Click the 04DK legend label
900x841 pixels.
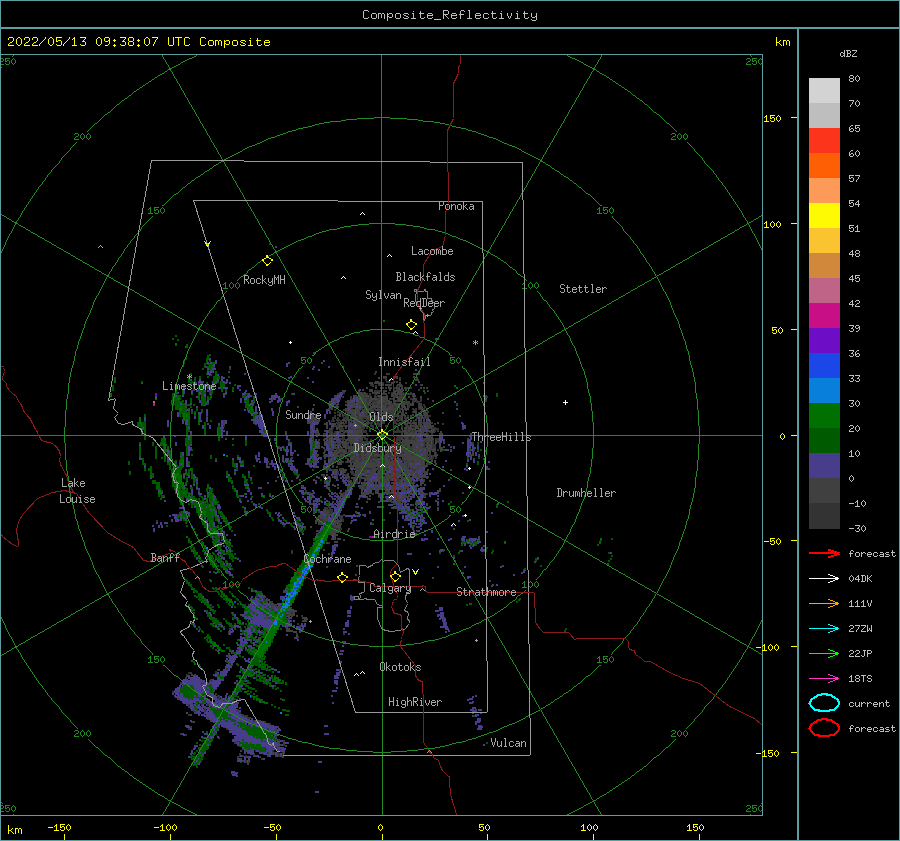[x=860, y=578]
